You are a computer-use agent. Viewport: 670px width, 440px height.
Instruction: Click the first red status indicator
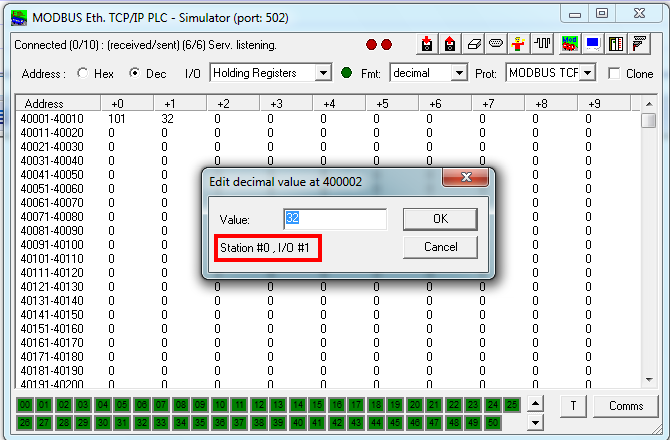371,44
